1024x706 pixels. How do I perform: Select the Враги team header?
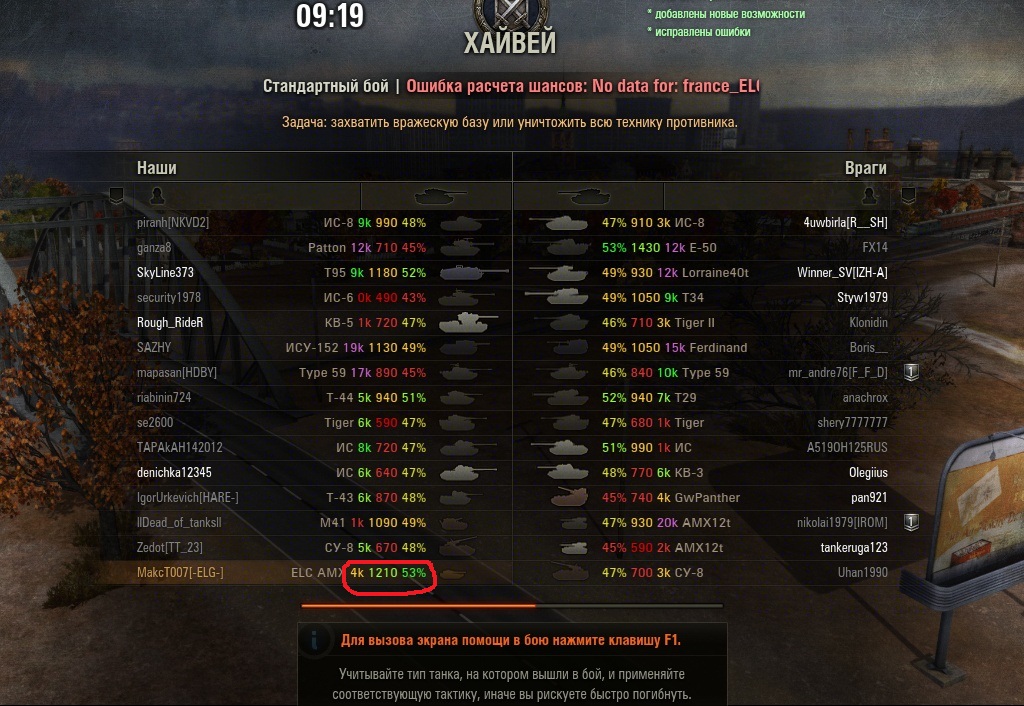(x=866, y=168)
